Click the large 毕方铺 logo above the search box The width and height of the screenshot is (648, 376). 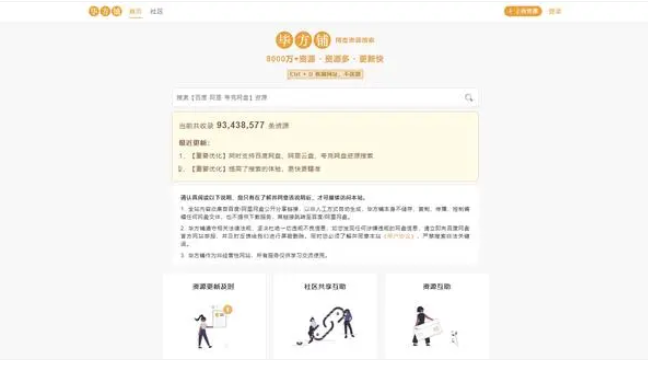303,40
